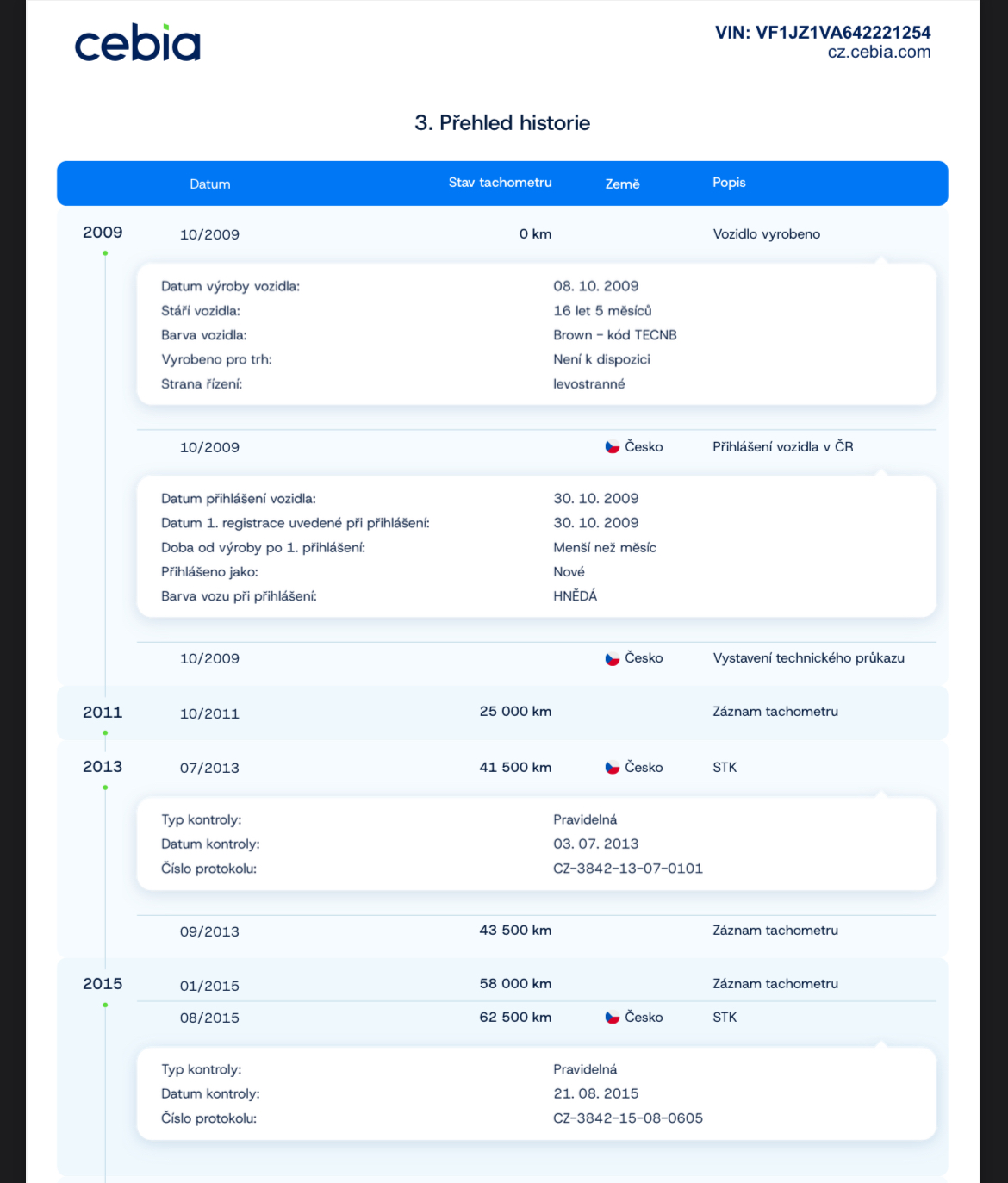Click the 3. Přehled historie heading
Viewport: 1008px width, 1183px height.
click(x=502, y=123)
